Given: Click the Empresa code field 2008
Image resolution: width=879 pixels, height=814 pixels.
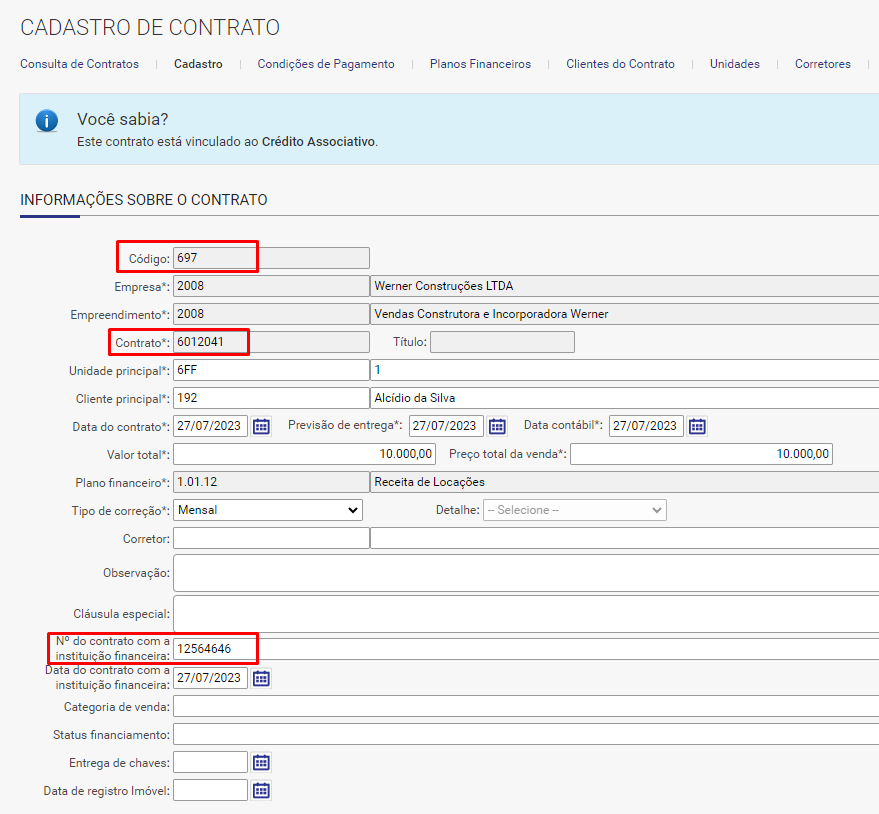Looking at the screenshot, I should tap(271, 286).
